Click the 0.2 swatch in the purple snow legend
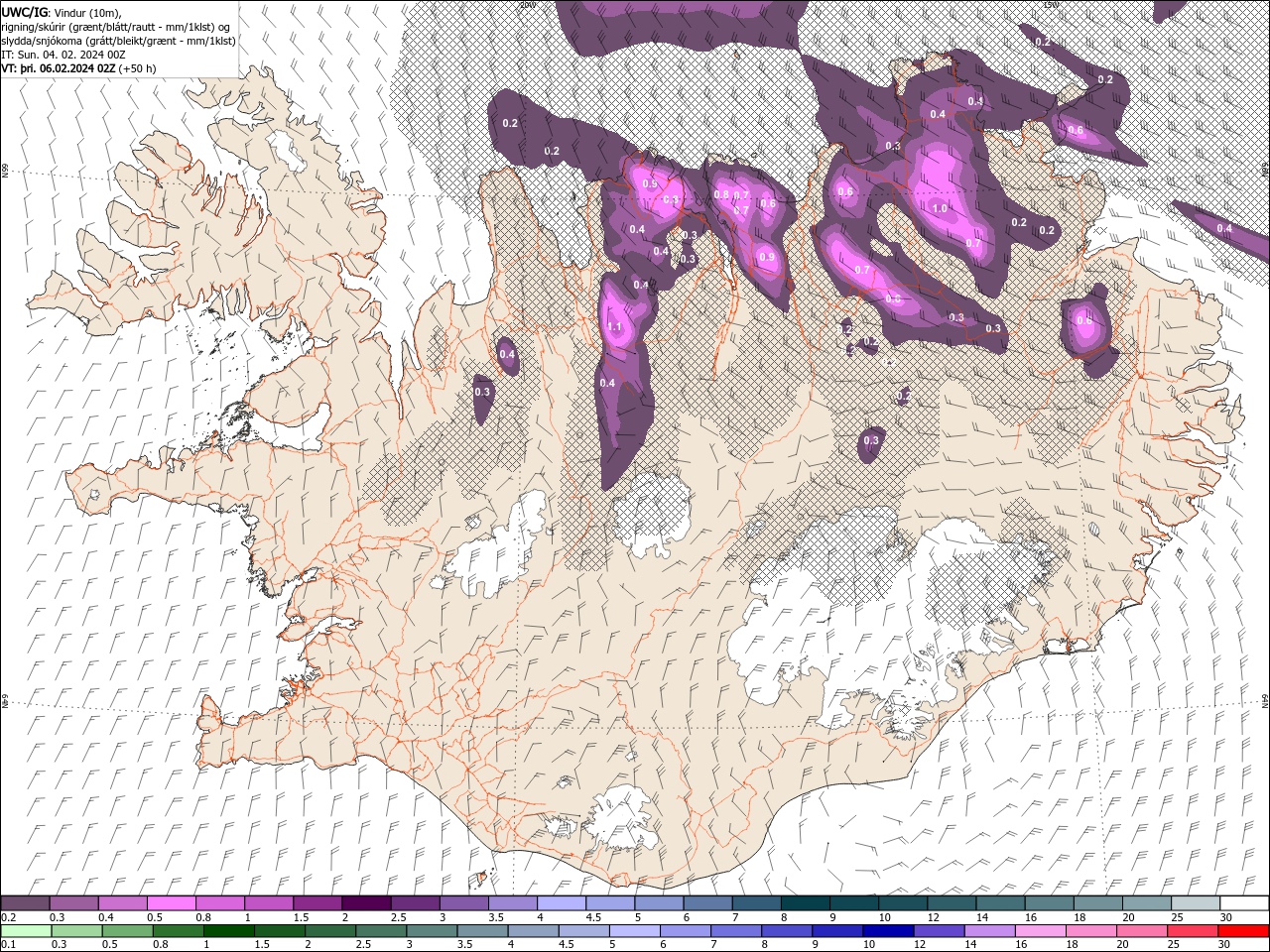This screenshot has height=952, width=1270. [25, 903]
